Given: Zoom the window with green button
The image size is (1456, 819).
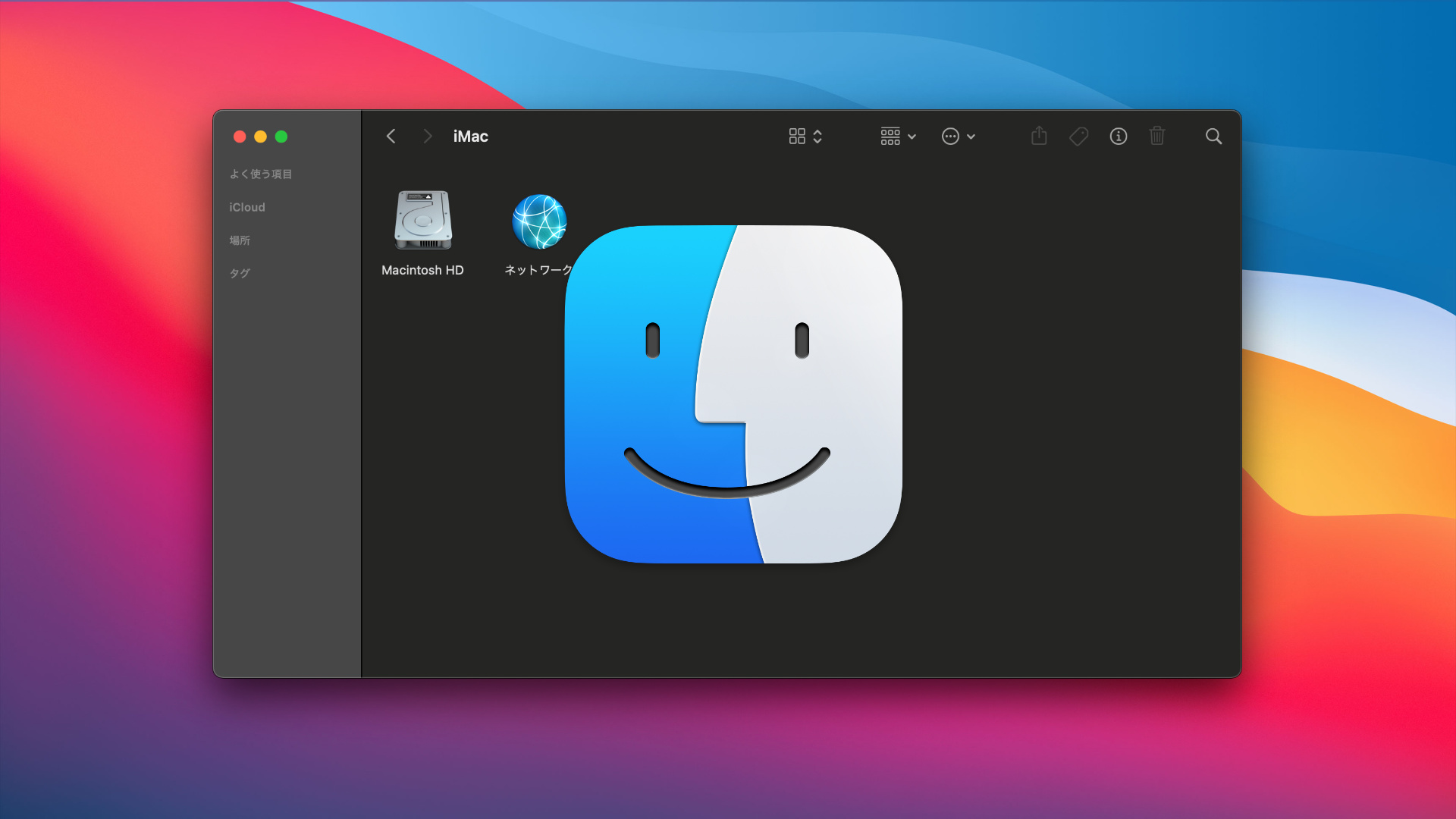Looking at the screenshot, I should [x=281, y=136].
